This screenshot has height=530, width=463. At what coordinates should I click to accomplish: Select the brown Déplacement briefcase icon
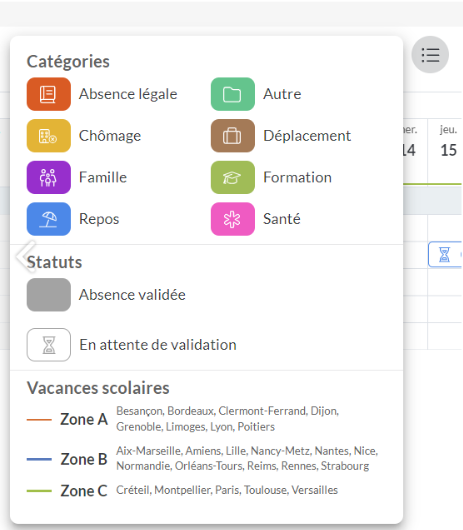(233, 136)
